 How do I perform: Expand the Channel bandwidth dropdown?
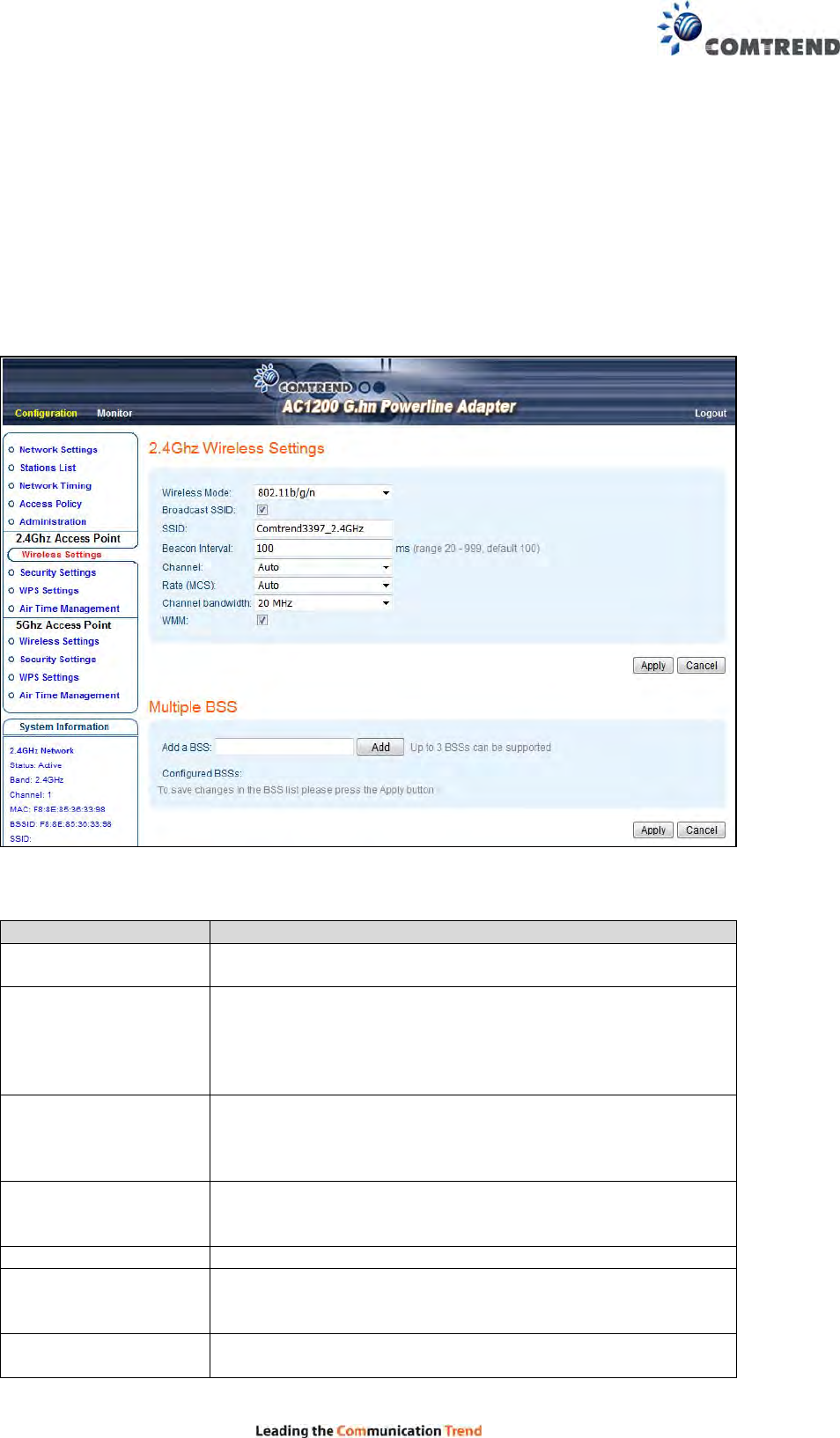click(323, 603)
